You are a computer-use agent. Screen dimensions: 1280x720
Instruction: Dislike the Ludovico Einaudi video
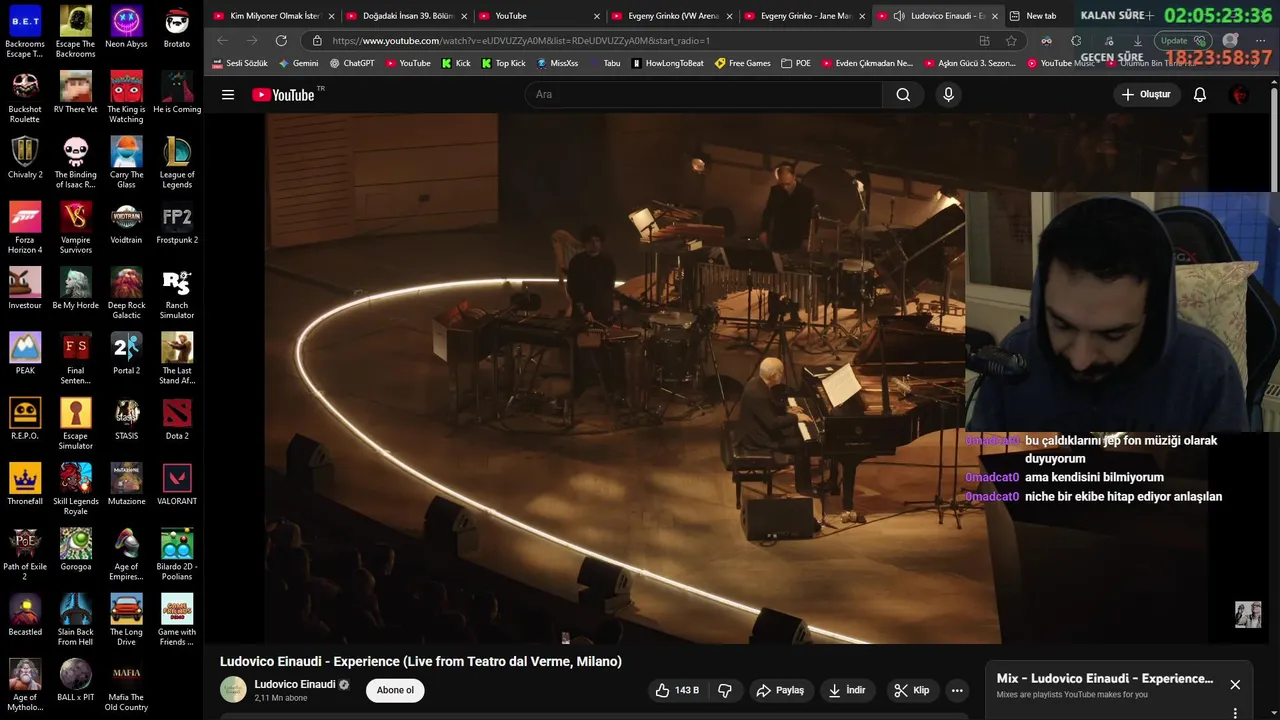[x=725, y=690]
